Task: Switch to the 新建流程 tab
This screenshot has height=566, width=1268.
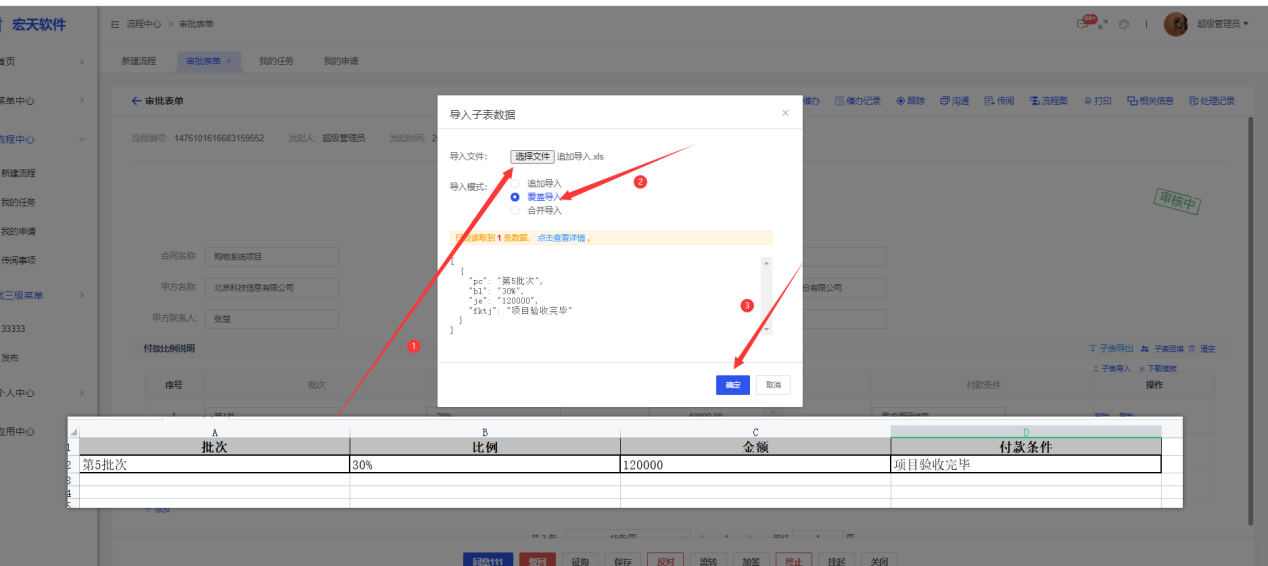Action: pyautogui.click(x=139, y=62)
